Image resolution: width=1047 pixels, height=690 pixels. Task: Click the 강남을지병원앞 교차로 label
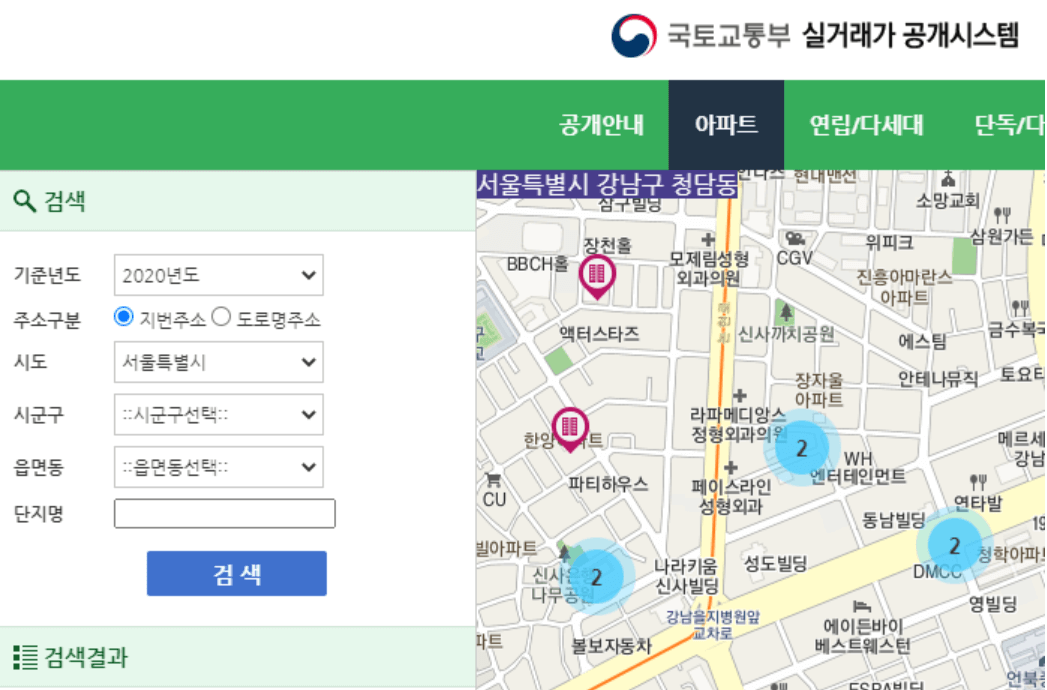pyautogui.click(x=712, y=625)
